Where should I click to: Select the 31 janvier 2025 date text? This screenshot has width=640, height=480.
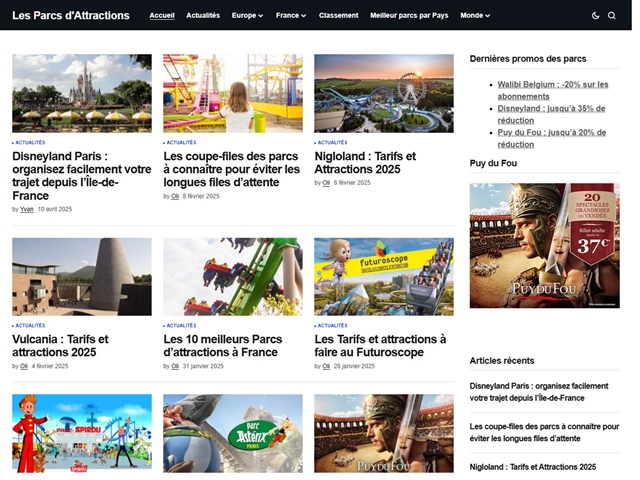pos(203,366)
